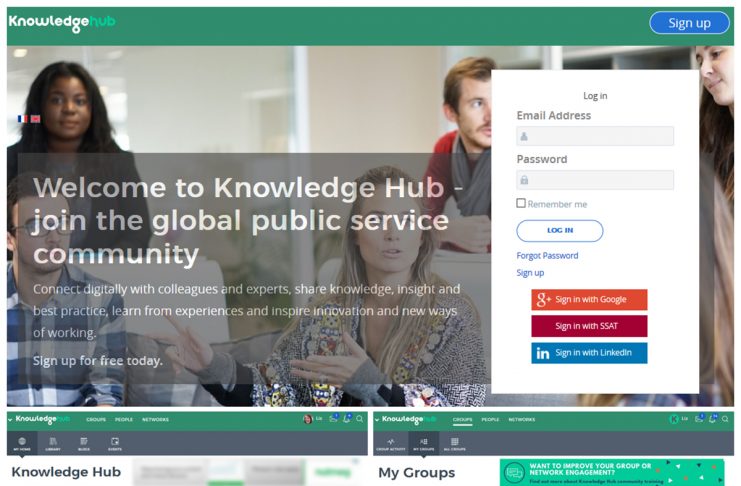Open the Library icon tab

tap(53, 444)
